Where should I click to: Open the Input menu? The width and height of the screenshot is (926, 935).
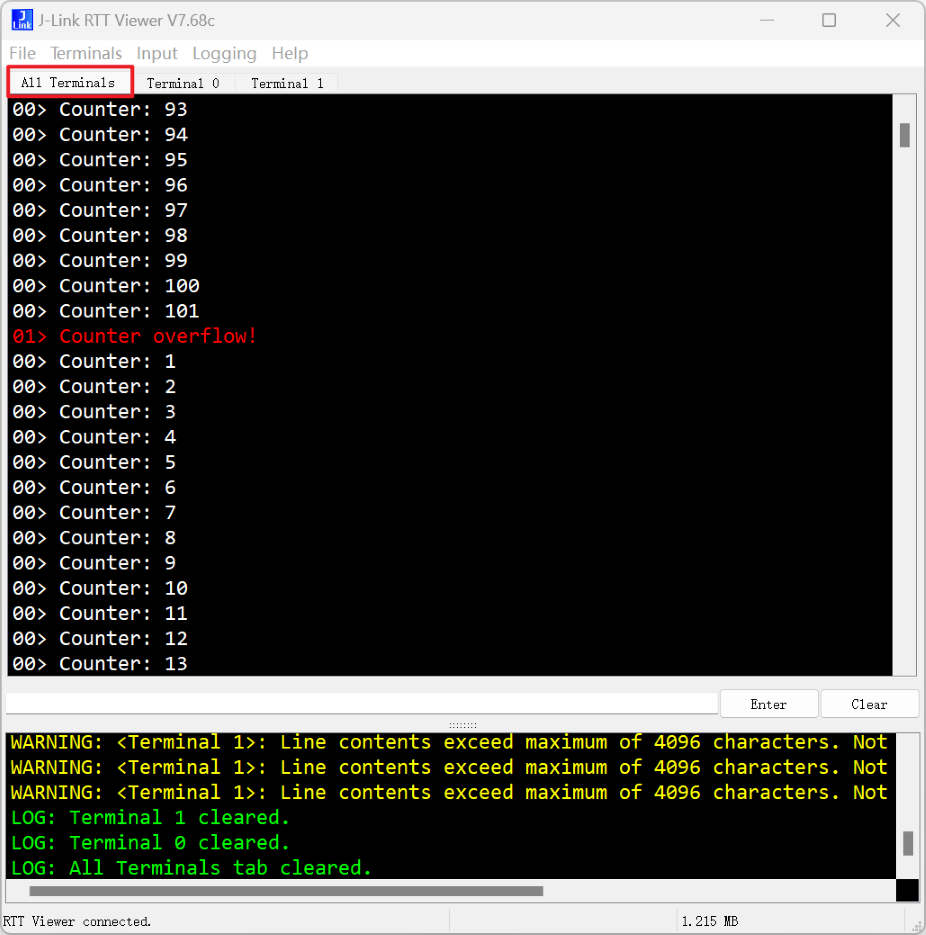coord(157,54)
